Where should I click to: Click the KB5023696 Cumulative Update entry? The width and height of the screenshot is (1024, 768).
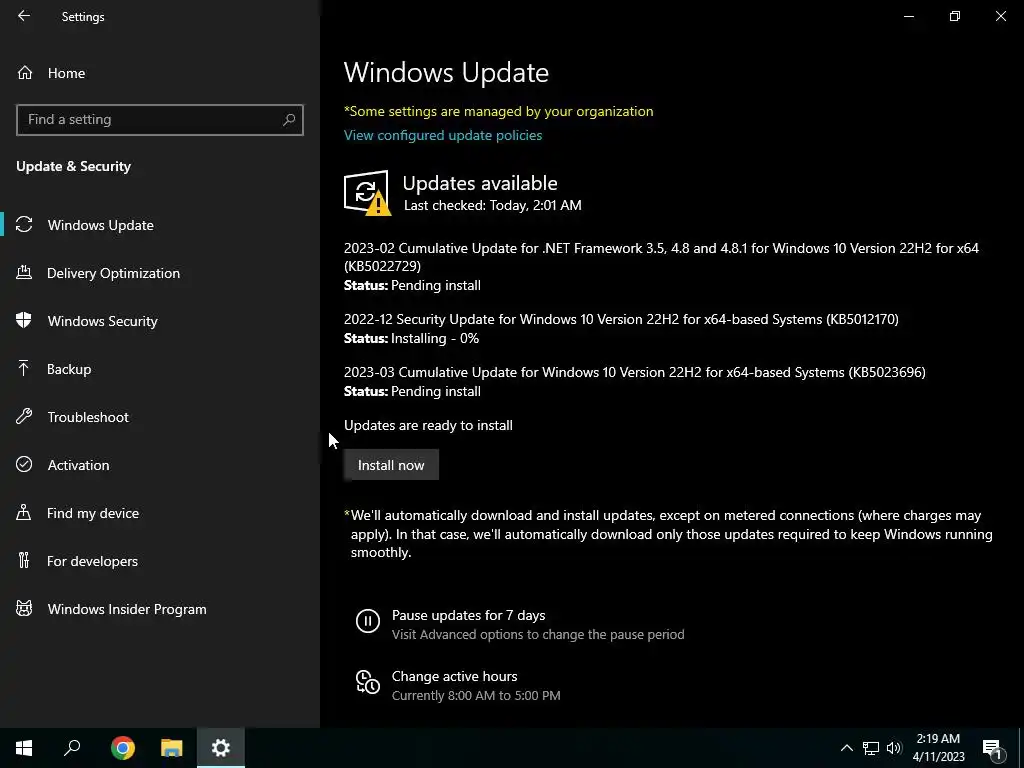(x=635, y=372)
